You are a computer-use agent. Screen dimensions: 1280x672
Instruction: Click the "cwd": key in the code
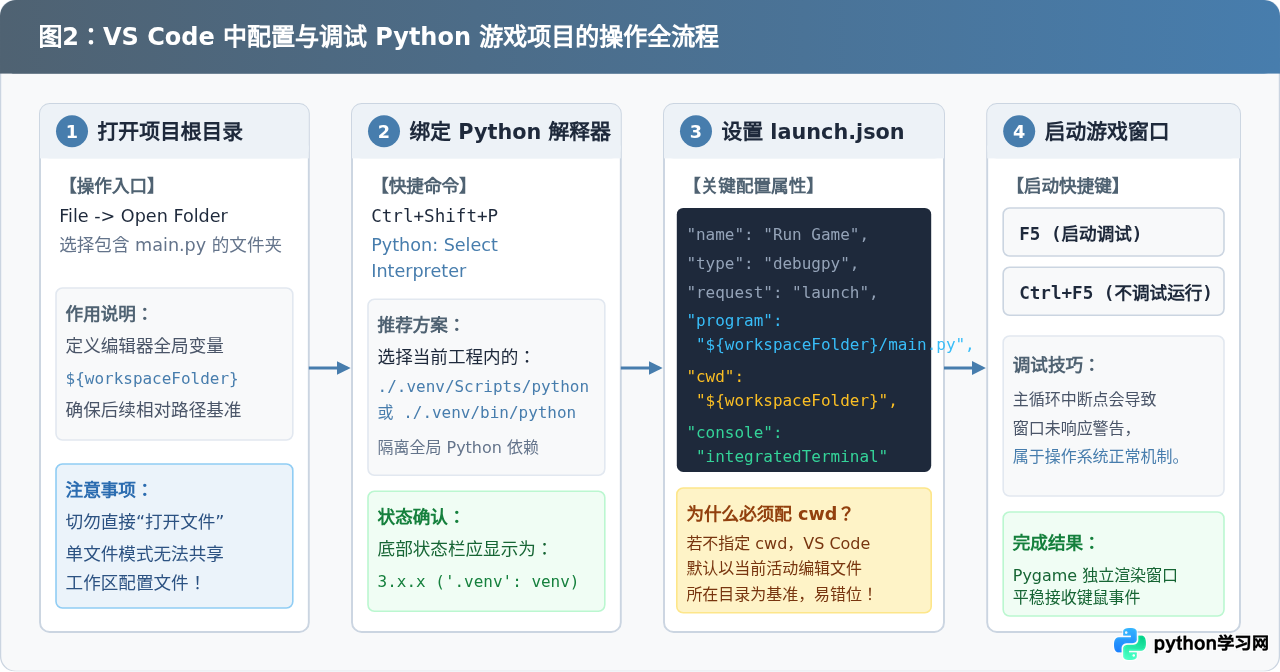716,377
